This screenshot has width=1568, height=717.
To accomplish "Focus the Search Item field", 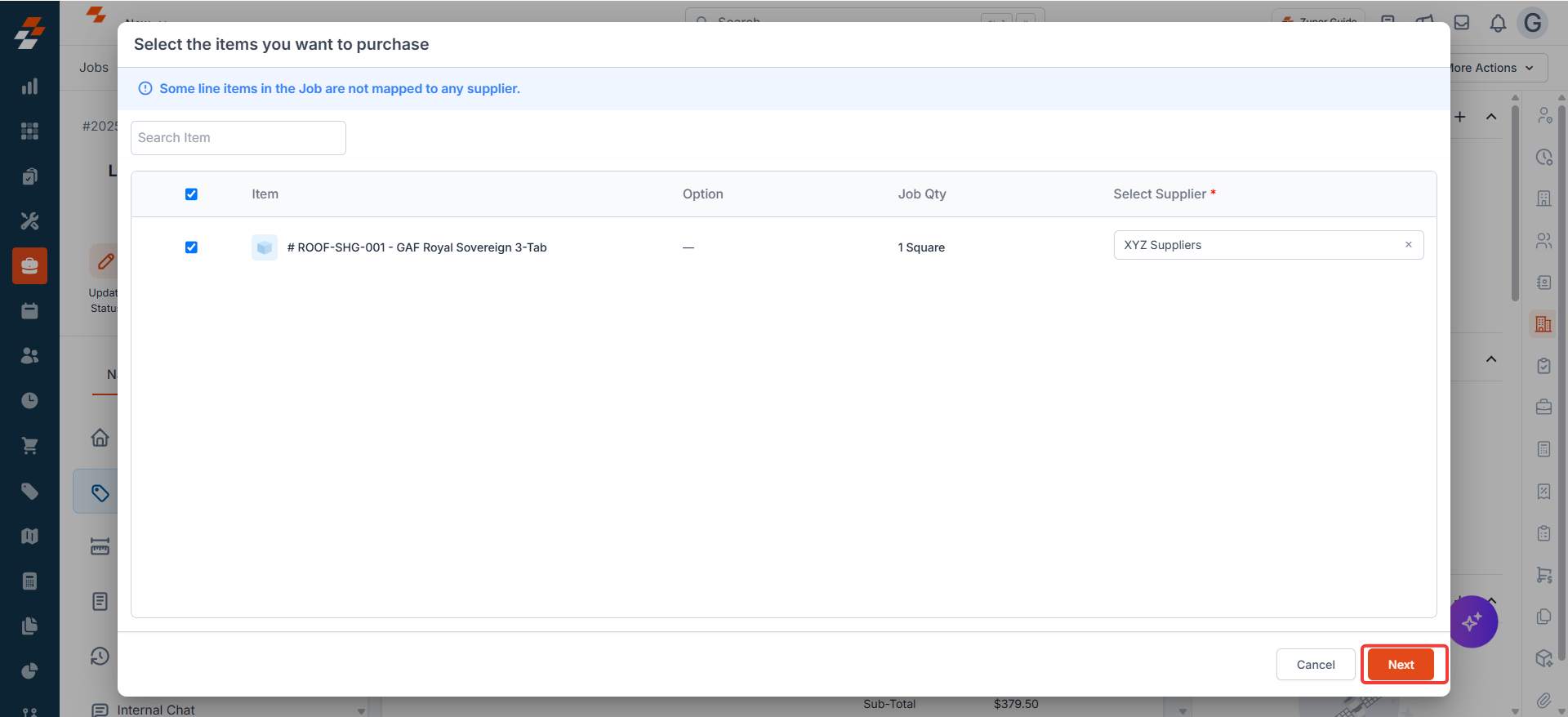I will (238, 138).
